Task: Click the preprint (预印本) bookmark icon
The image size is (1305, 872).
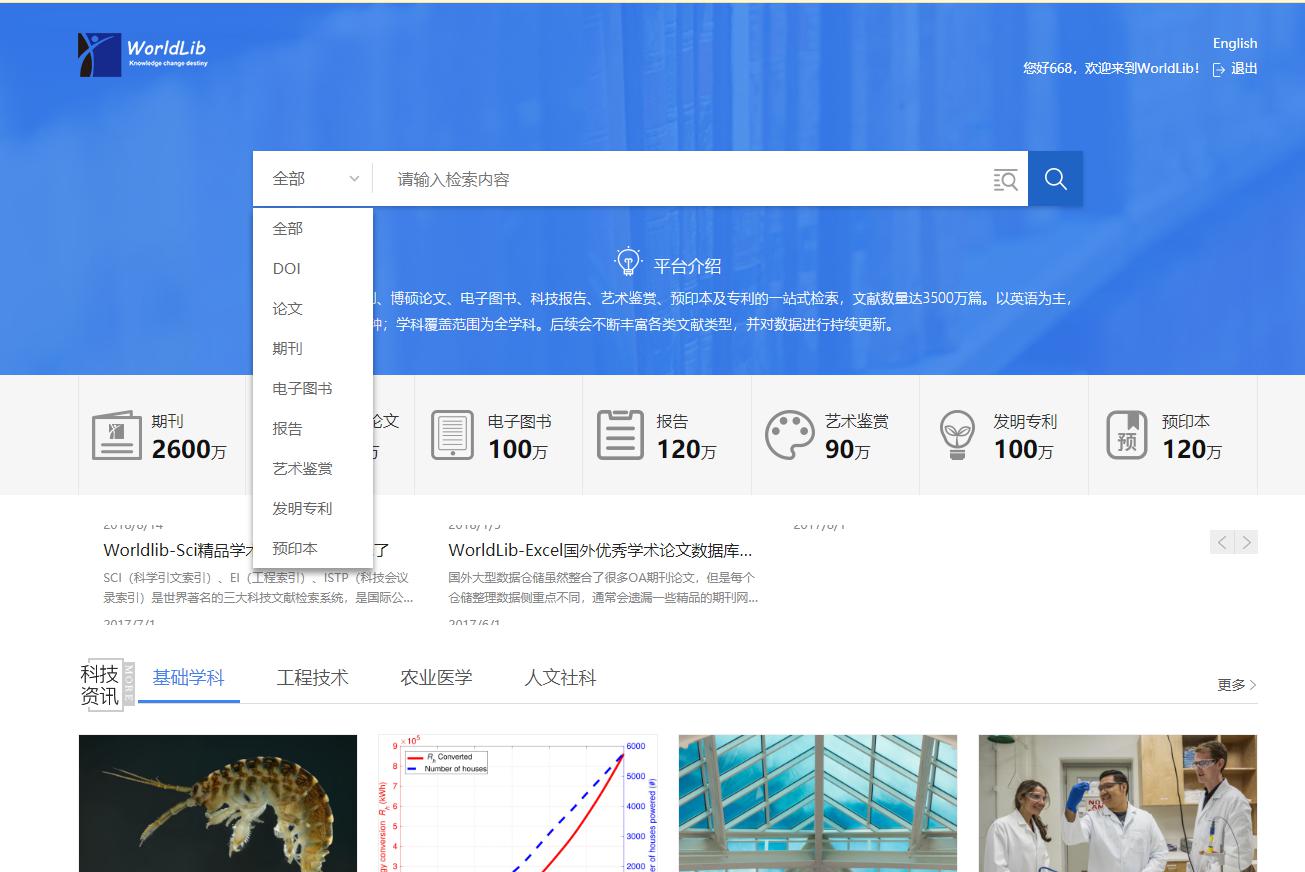Action: coord(1126,435)
